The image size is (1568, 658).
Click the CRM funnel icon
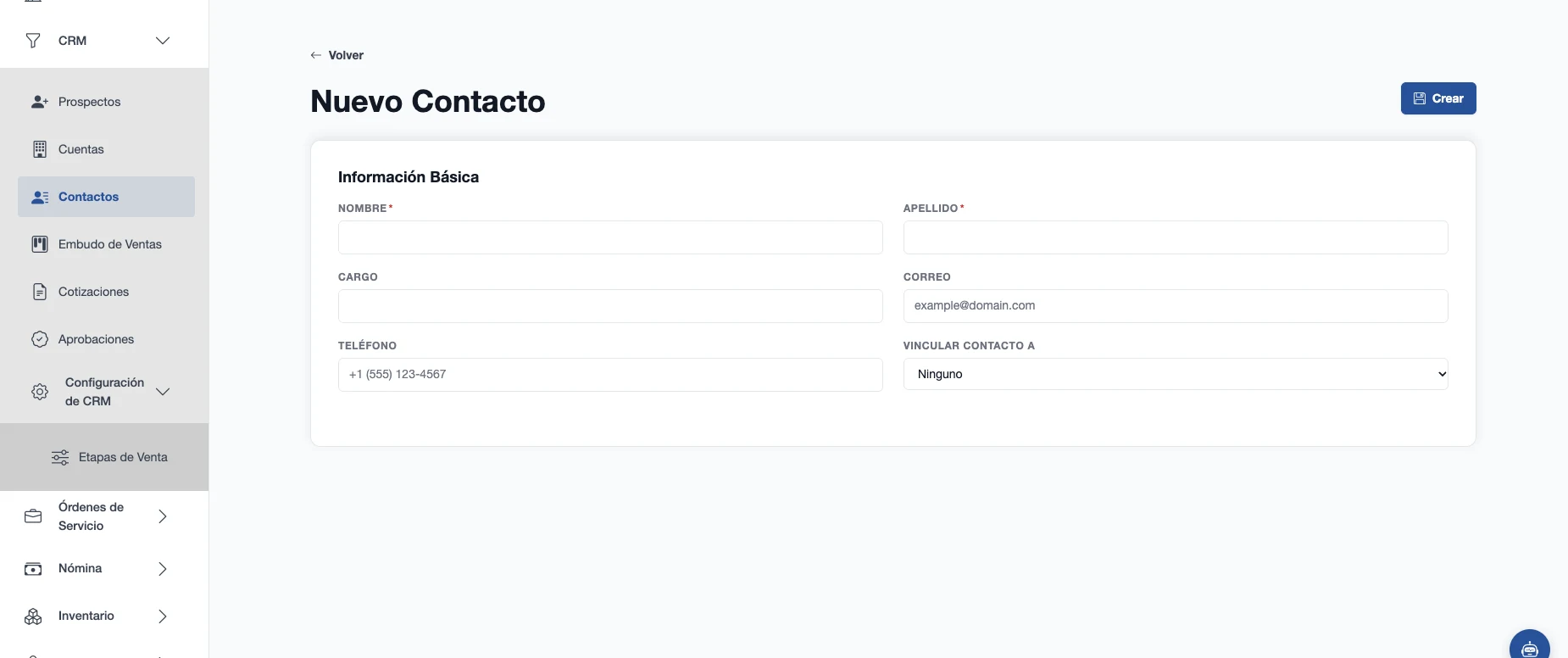coord(33,41)
